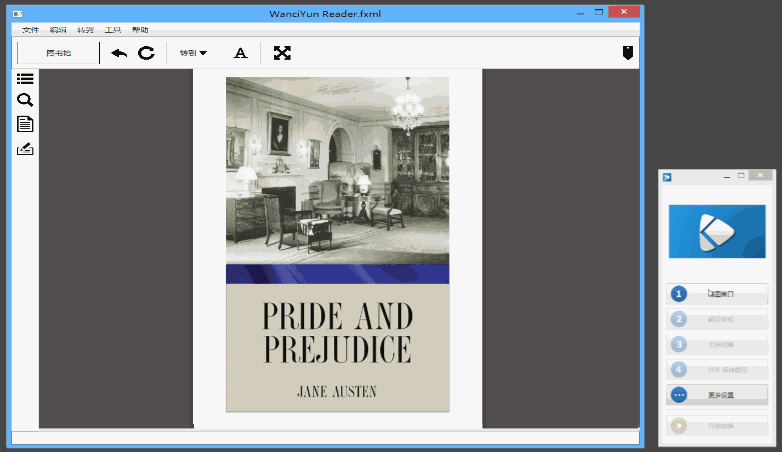Click the Pride and Prejudice book cover
Screen dimensions: 782x452
(x=338, y=244)
